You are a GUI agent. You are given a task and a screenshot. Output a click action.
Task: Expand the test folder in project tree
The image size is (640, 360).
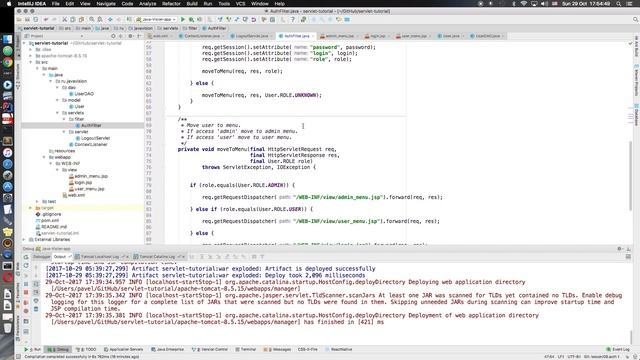click(37, 202)
